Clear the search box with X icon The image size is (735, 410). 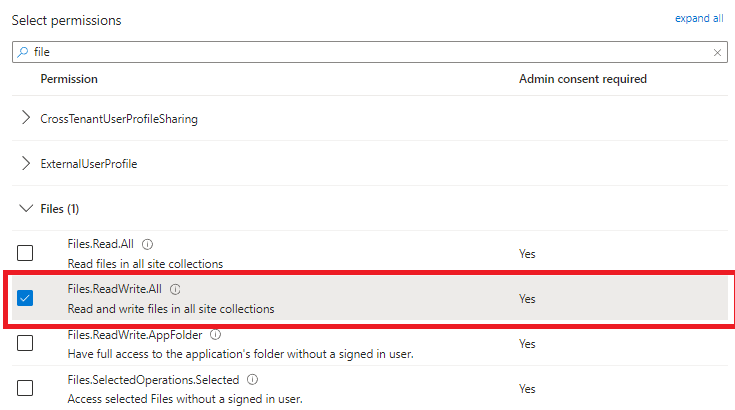[x=717, y=52]
